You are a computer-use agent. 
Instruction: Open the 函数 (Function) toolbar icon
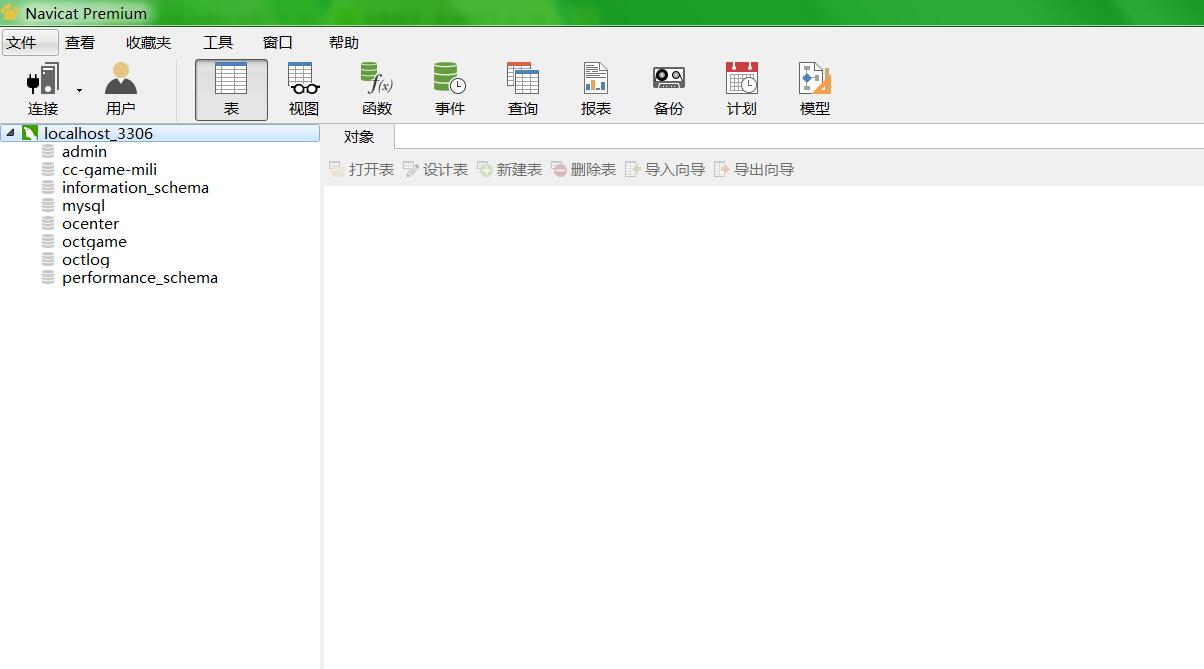[377, 80]
